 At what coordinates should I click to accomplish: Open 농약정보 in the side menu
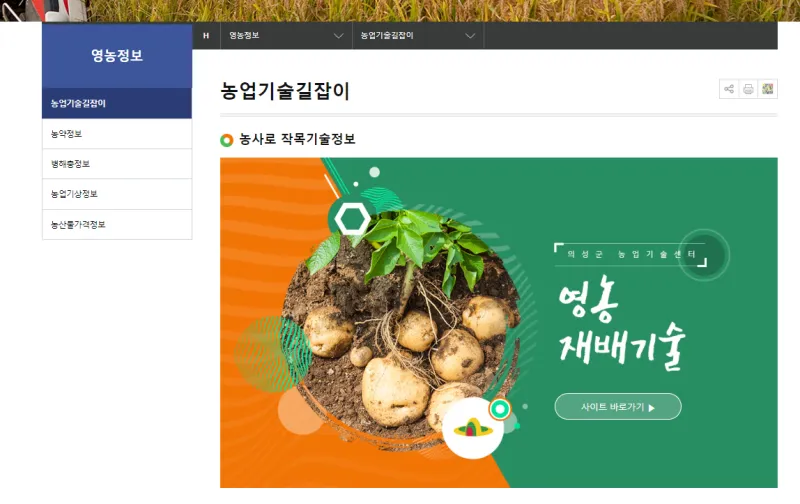pos(117,134)
